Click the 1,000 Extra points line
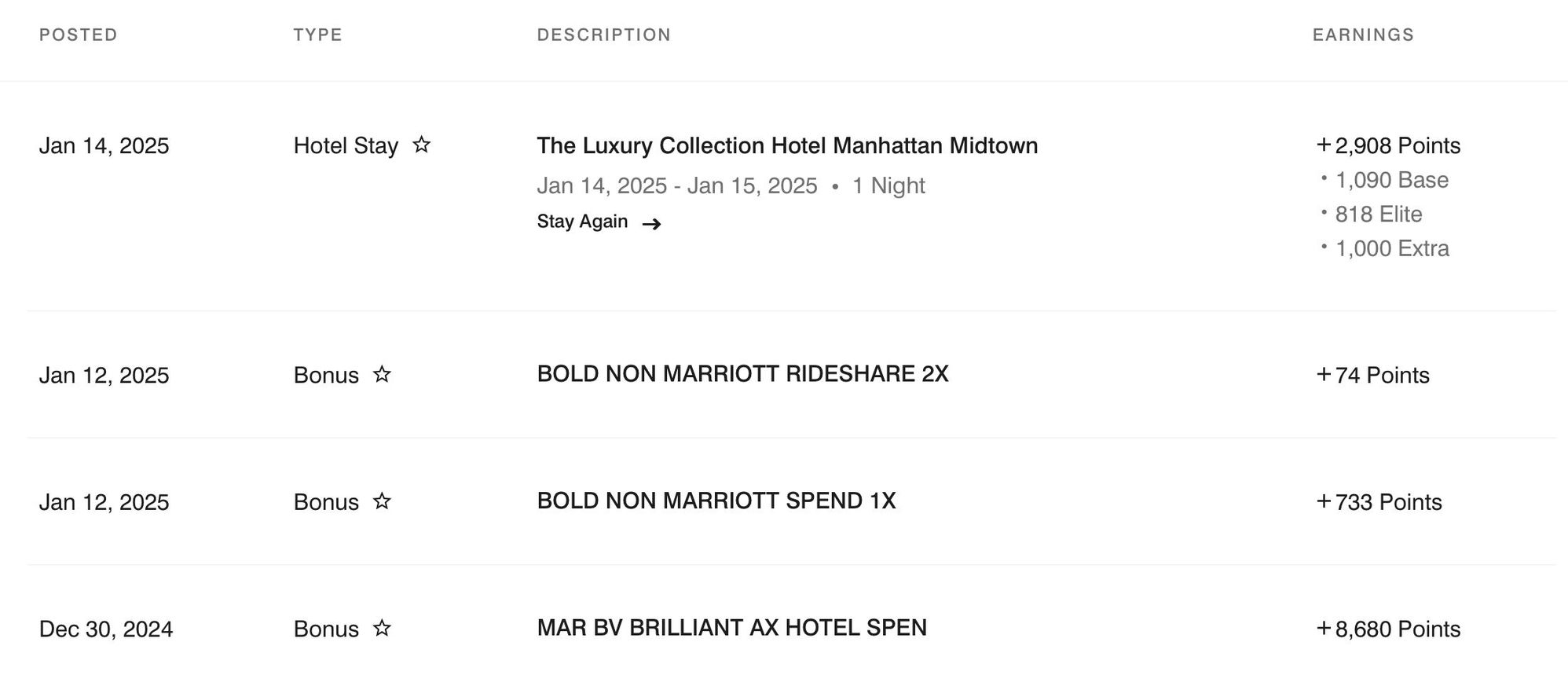This screenshot has height=686, width=1568. 1391,248
